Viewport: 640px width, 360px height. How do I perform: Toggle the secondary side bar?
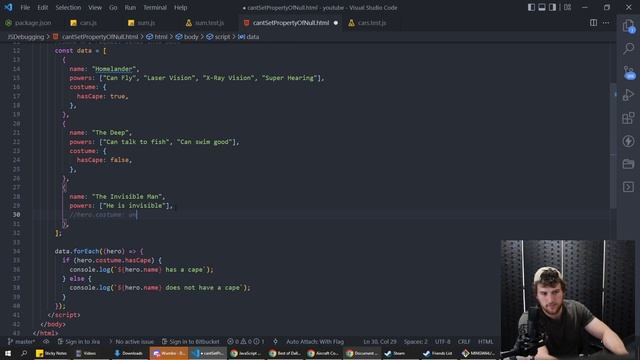coord(552,7)
